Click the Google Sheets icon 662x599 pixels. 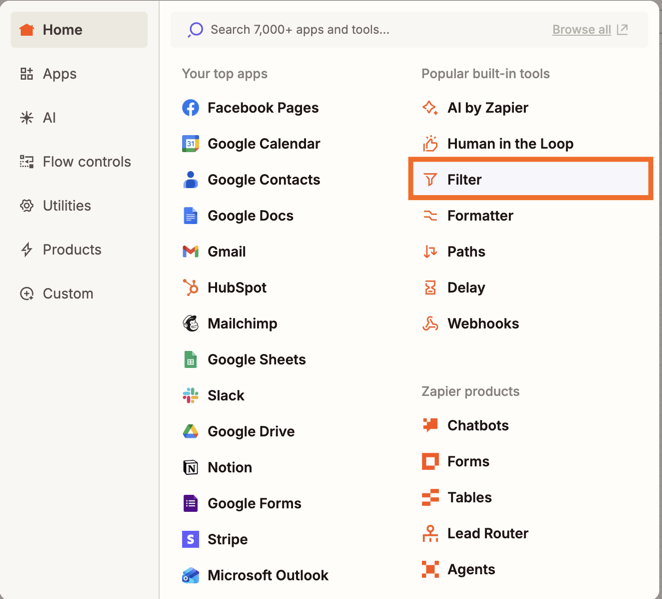tap(190, 359)
